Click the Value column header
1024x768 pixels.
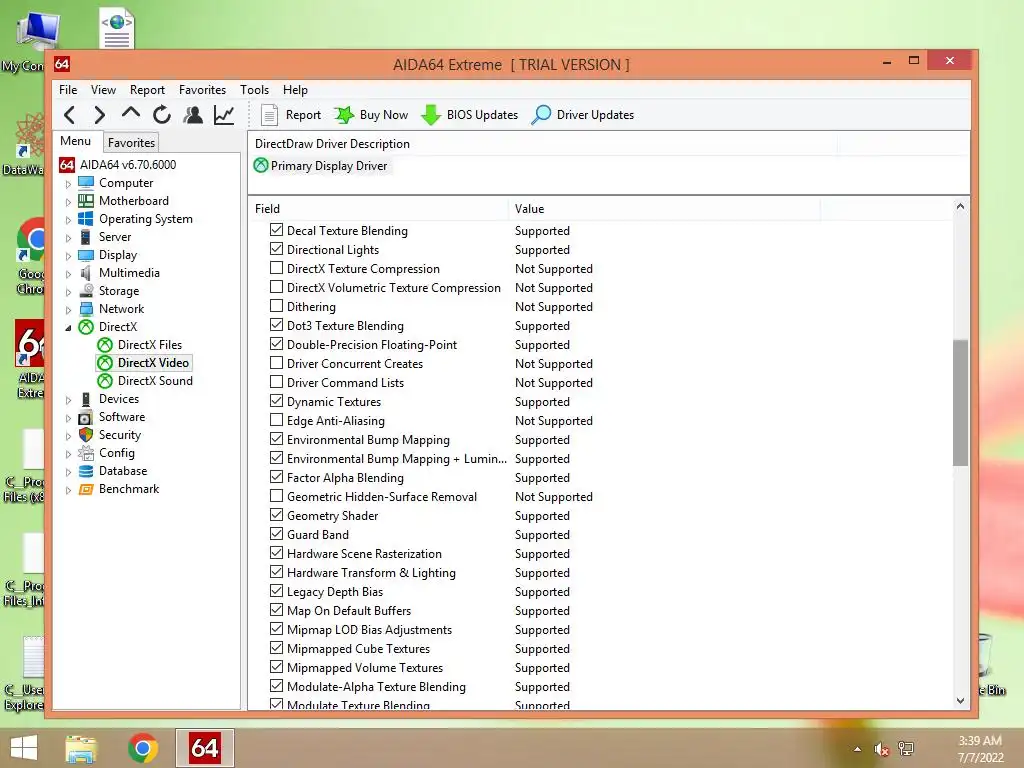[x=665, y=208]
